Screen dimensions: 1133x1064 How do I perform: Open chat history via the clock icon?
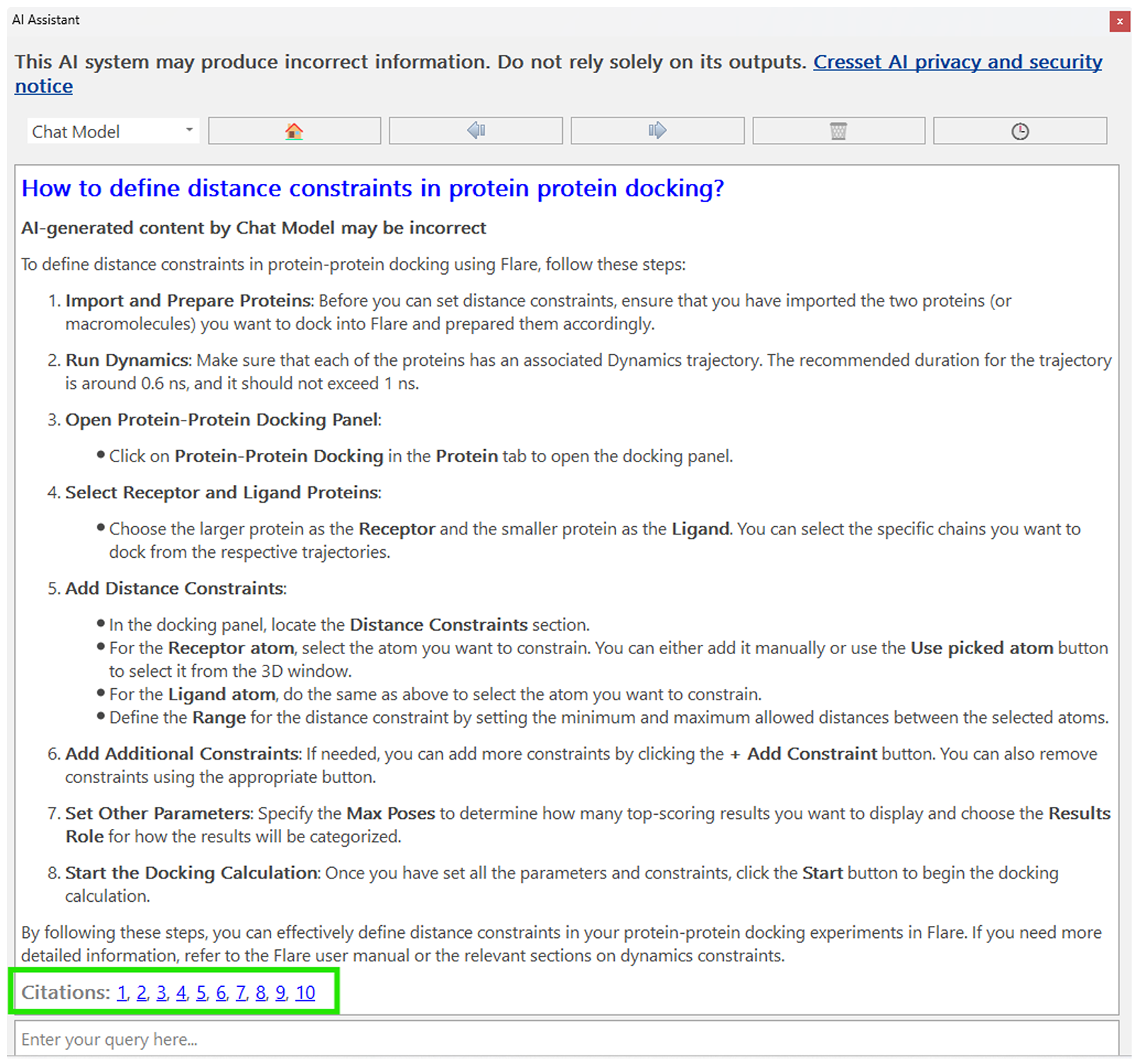1020,131
